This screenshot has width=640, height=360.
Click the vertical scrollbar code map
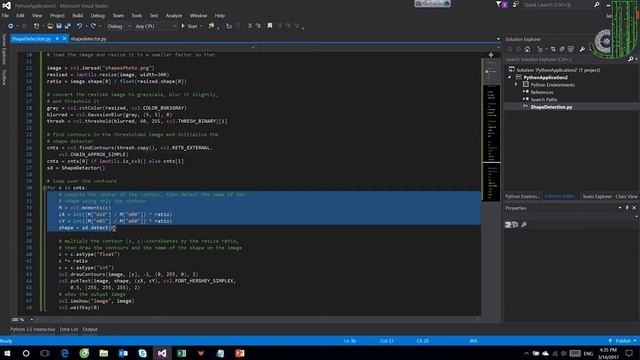click(x=491, y=130)
